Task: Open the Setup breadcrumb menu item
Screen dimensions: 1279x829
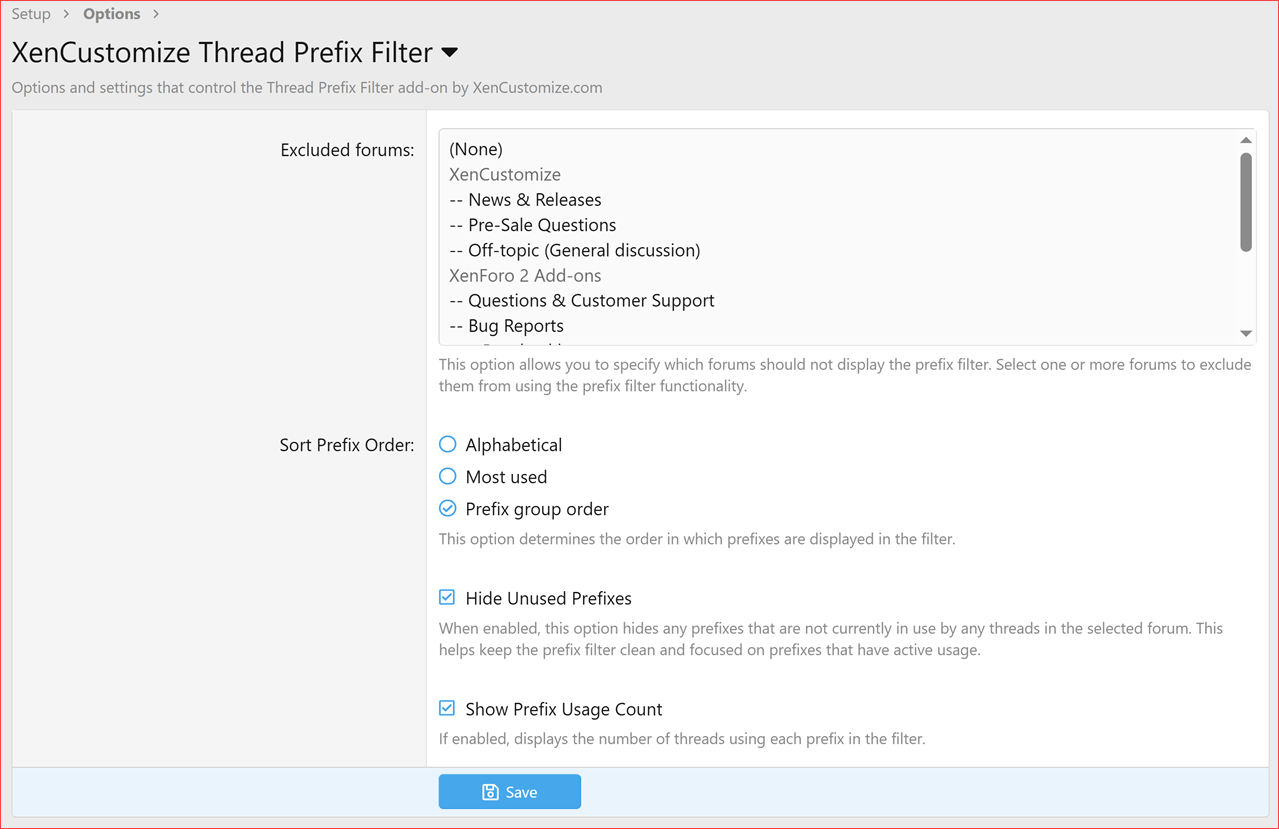Action: [x=30, y=14]
